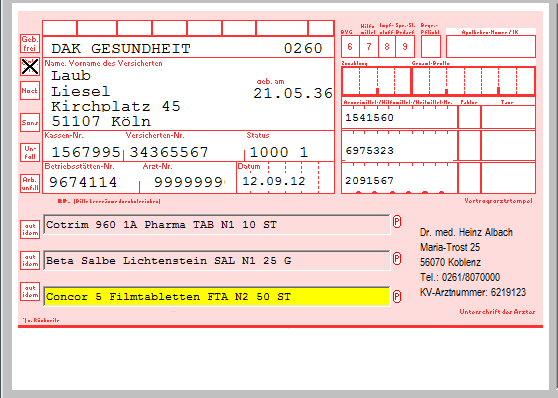Enable the Sonst checkbox

click(30, 123)
